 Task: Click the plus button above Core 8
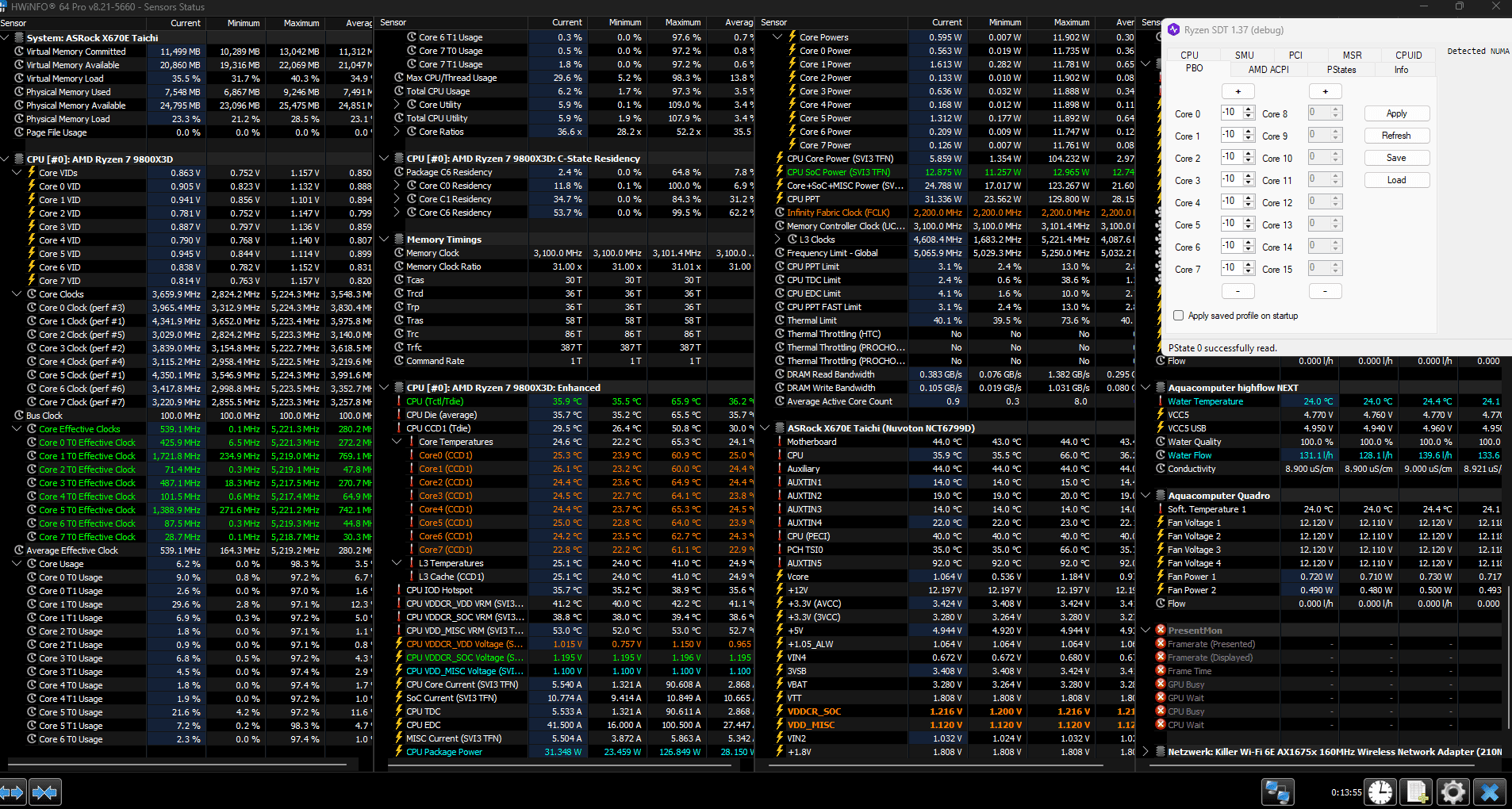pos(1325,91)
